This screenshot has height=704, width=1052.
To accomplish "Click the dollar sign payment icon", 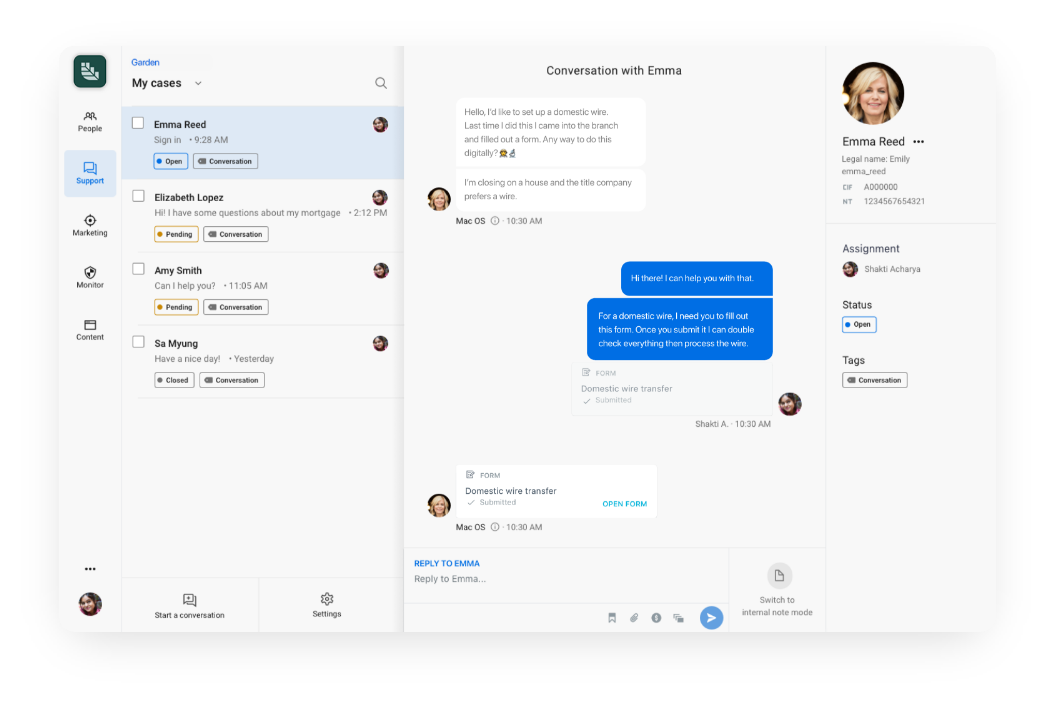I will point(656,618).
